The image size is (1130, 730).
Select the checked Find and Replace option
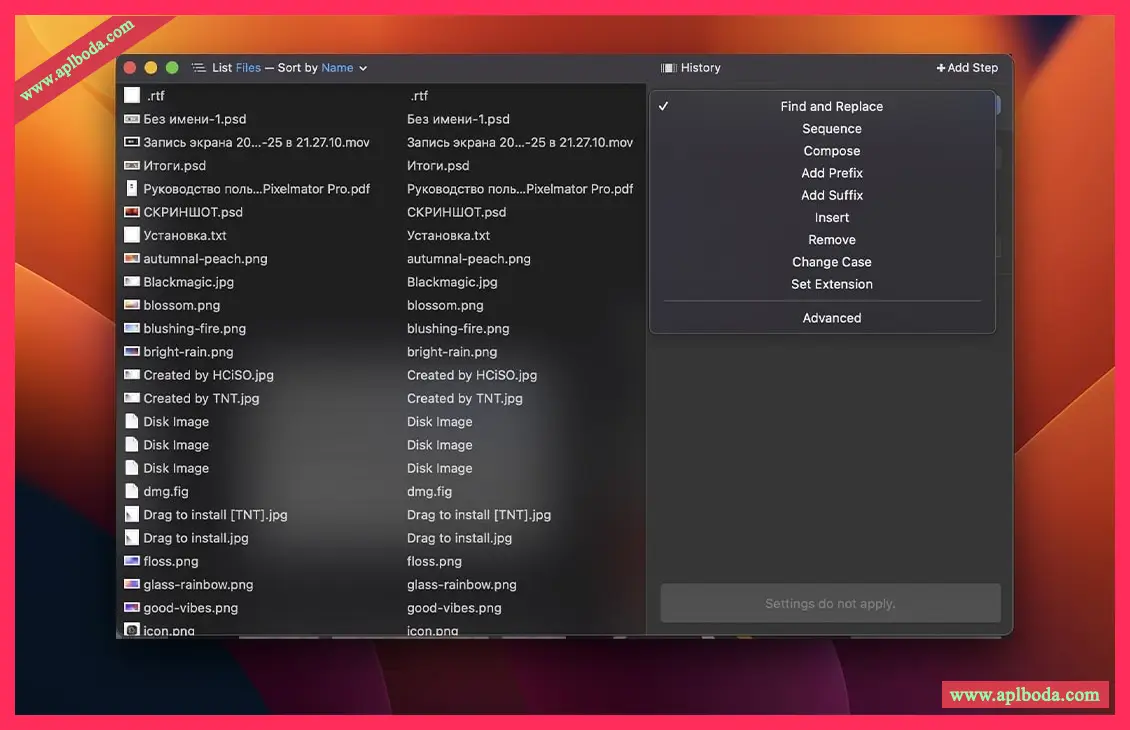pos(831,107)
